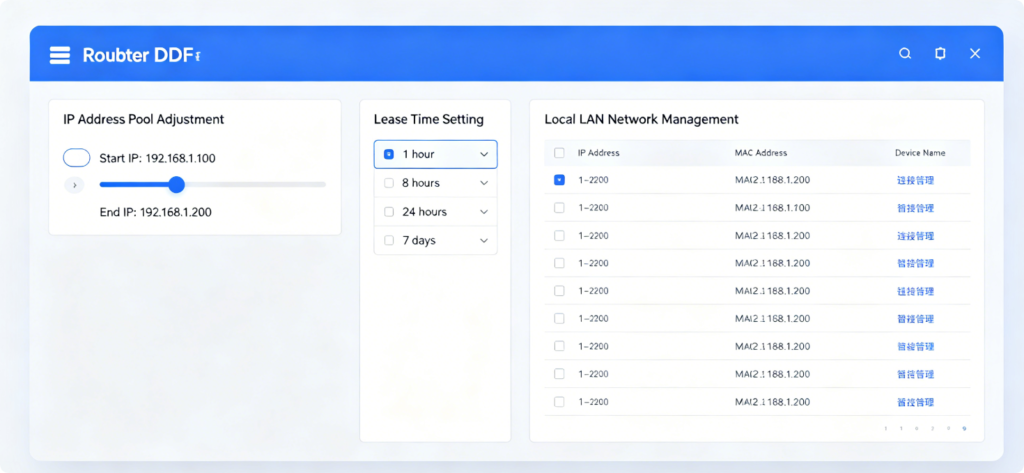This screenshot has height=473, width=1024.
Task: Uncheck the checked row in LAN table
Action: click(559, 180)
